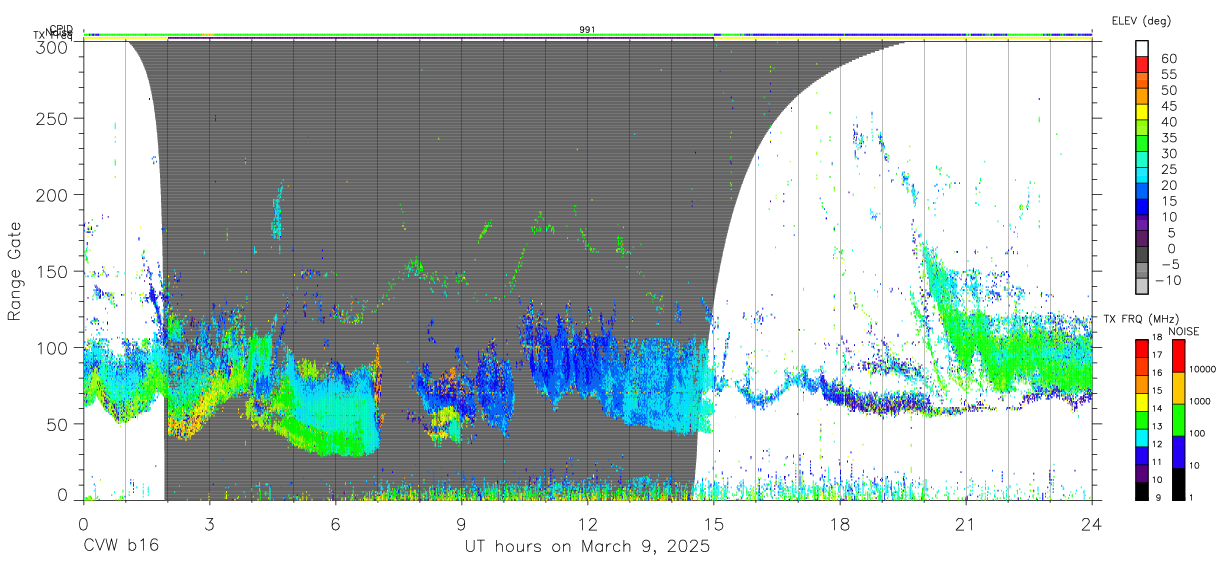The width and height of the screenshot is (1228, 567).
Task: Click the white top swatch of the elevation scale
Action: (1142, 47)
